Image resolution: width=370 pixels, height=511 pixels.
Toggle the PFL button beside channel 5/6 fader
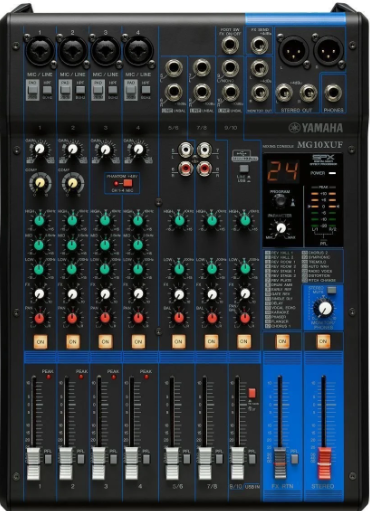click(187, 459)
